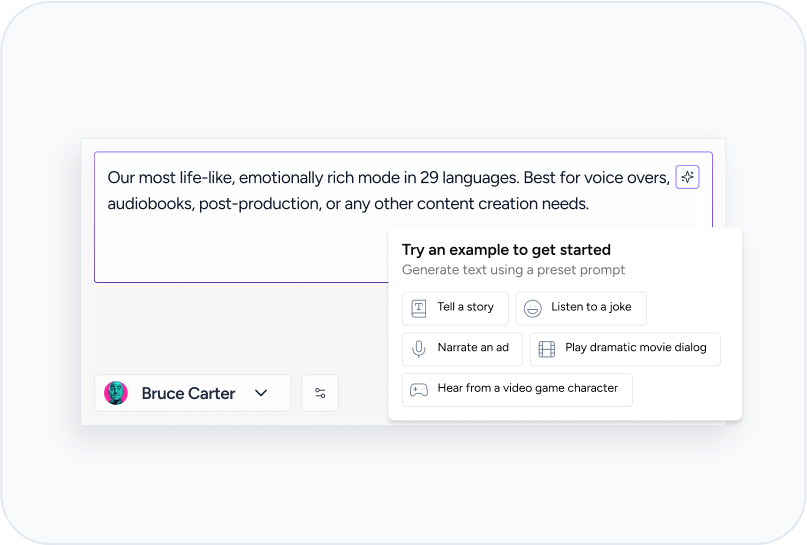Screen dimensions: 807x545
Task: Click the laughing face joke icon
Action: coord(533,309)
